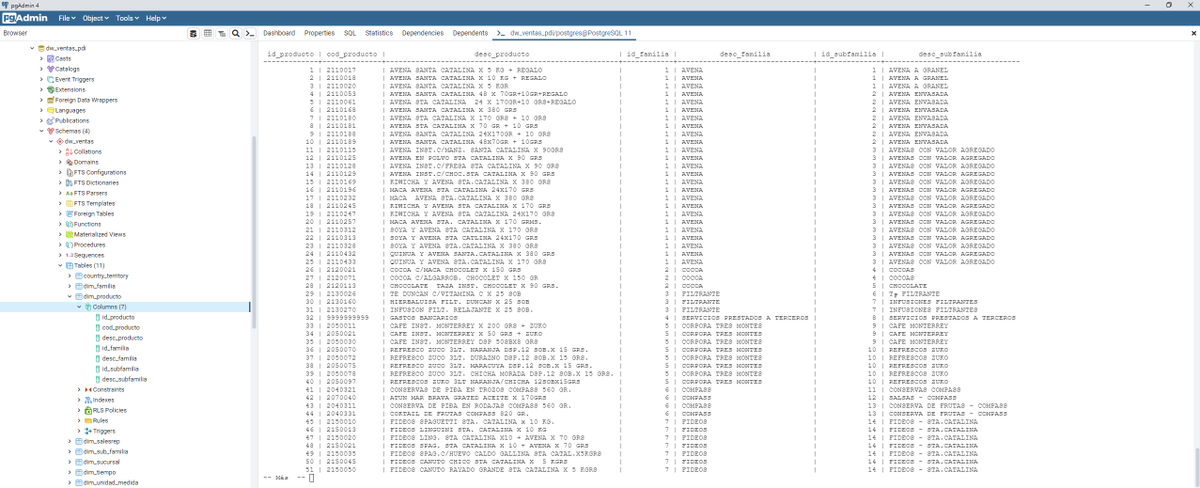Image resolution: width=1200 pixels, height=488 pixels.
Task: Select the dim_sub_familia table in tree
Action: [106, 451]
